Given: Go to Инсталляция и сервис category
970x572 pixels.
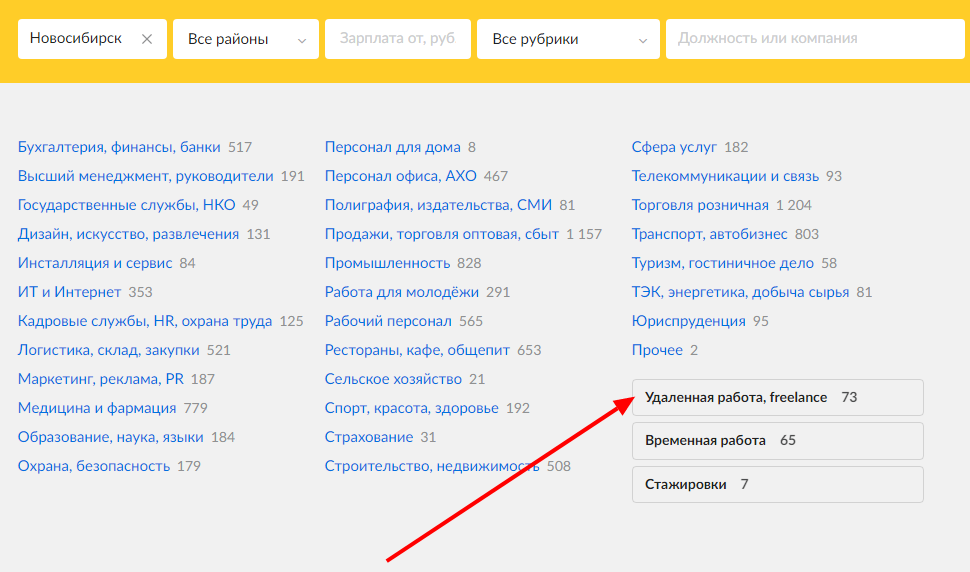Looking at the screenshot, I should point(95,263).
